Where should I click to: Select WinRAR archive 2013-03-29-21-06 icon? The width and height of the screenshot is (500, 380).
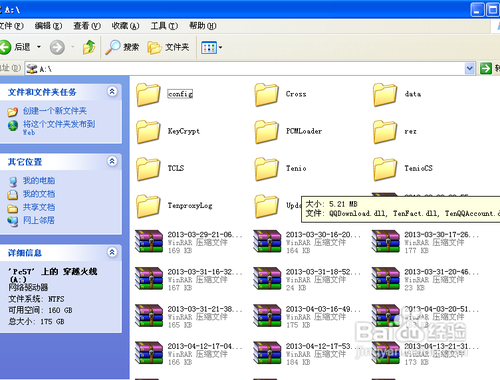[x=149, y=241]
